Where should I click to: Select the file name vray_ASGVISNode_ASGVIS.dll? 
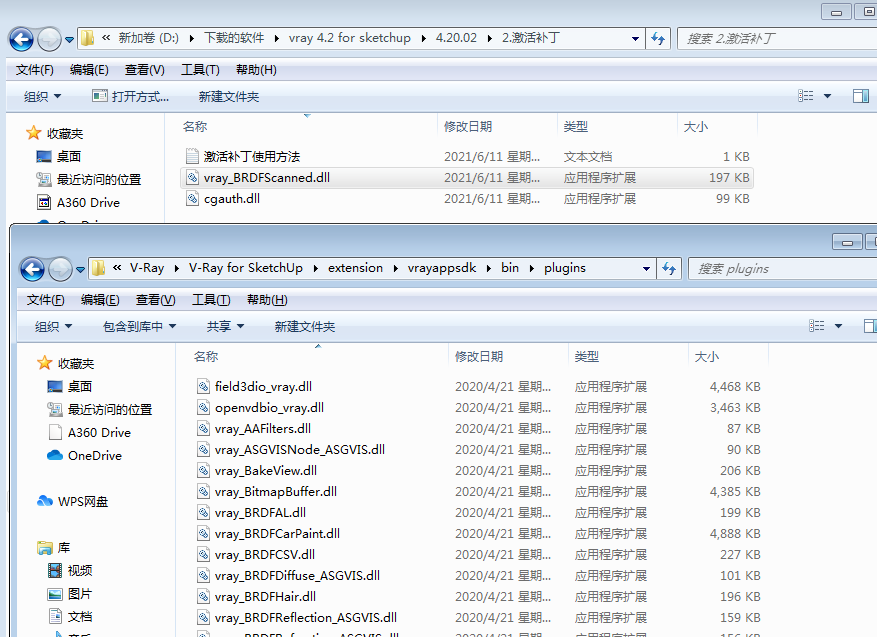[x=300, y=450]
